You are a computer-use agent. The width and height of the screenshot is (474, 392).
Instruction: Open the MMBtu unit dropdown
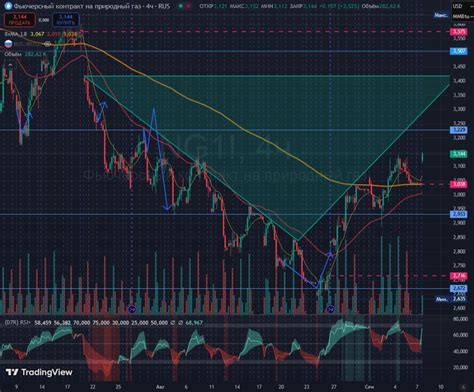tap(462, 16)
